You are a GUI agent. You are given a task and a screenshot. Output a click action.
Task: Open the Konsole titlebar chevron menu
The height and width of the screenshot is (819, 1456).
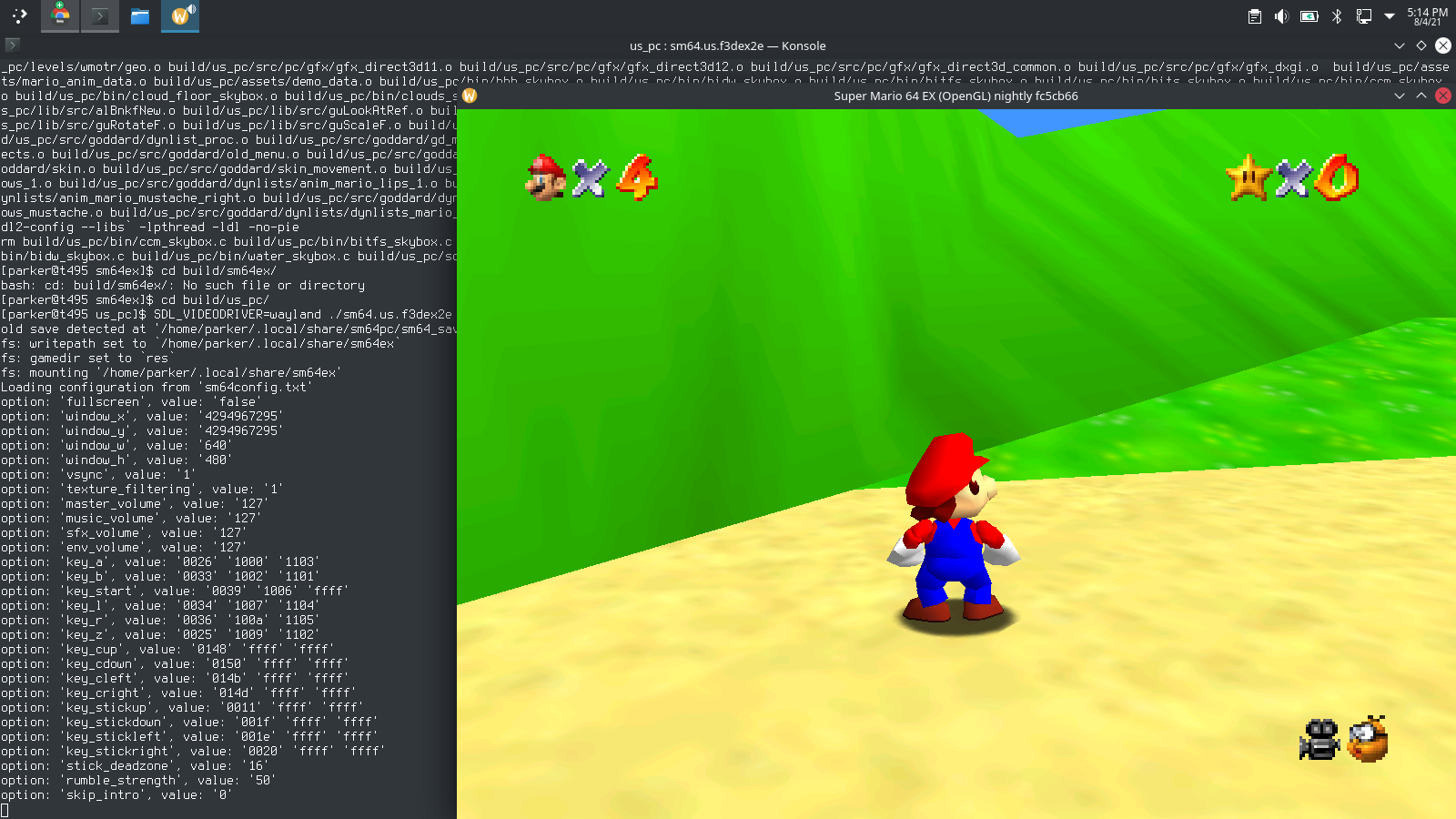pos(1400,45)
